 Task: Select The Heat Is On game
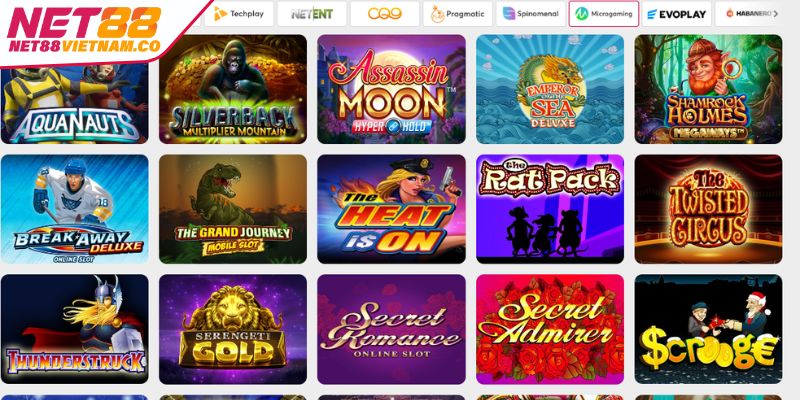(x=391, y=209)
